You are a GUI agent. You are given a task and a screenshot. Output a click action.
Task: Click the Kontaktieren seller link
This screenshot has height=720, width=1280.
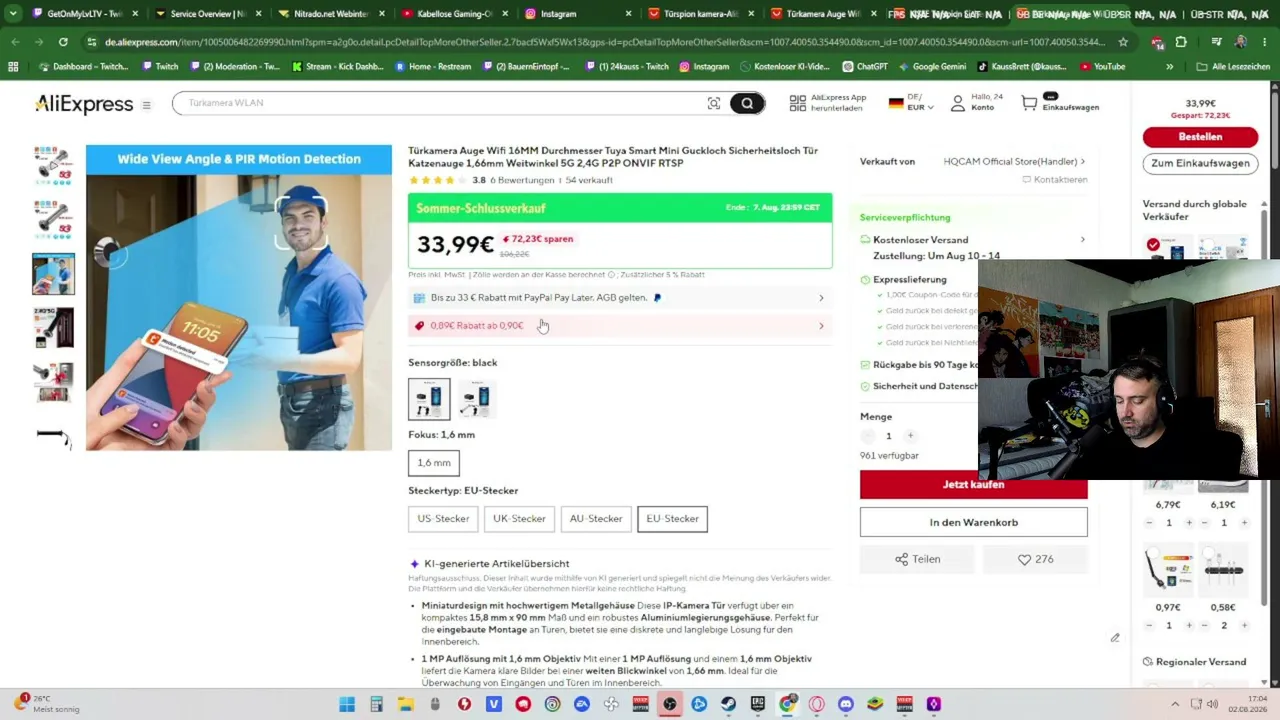[1054, 180]
